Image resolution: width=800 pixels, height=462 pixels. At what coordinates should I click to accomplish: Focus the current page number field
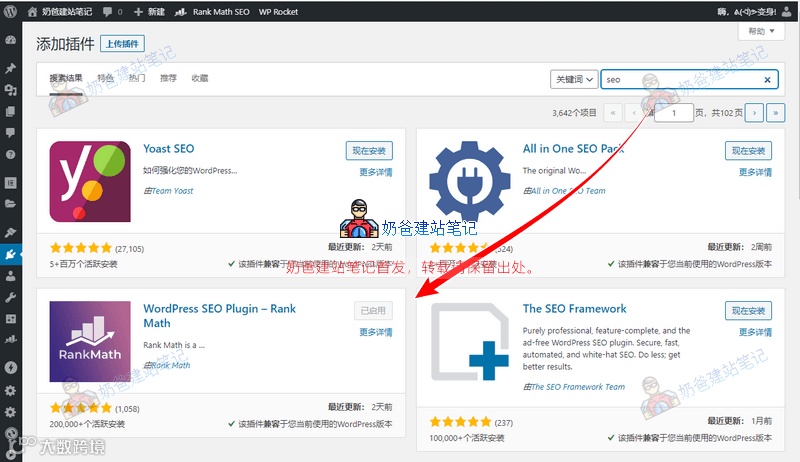coord(673,113)
